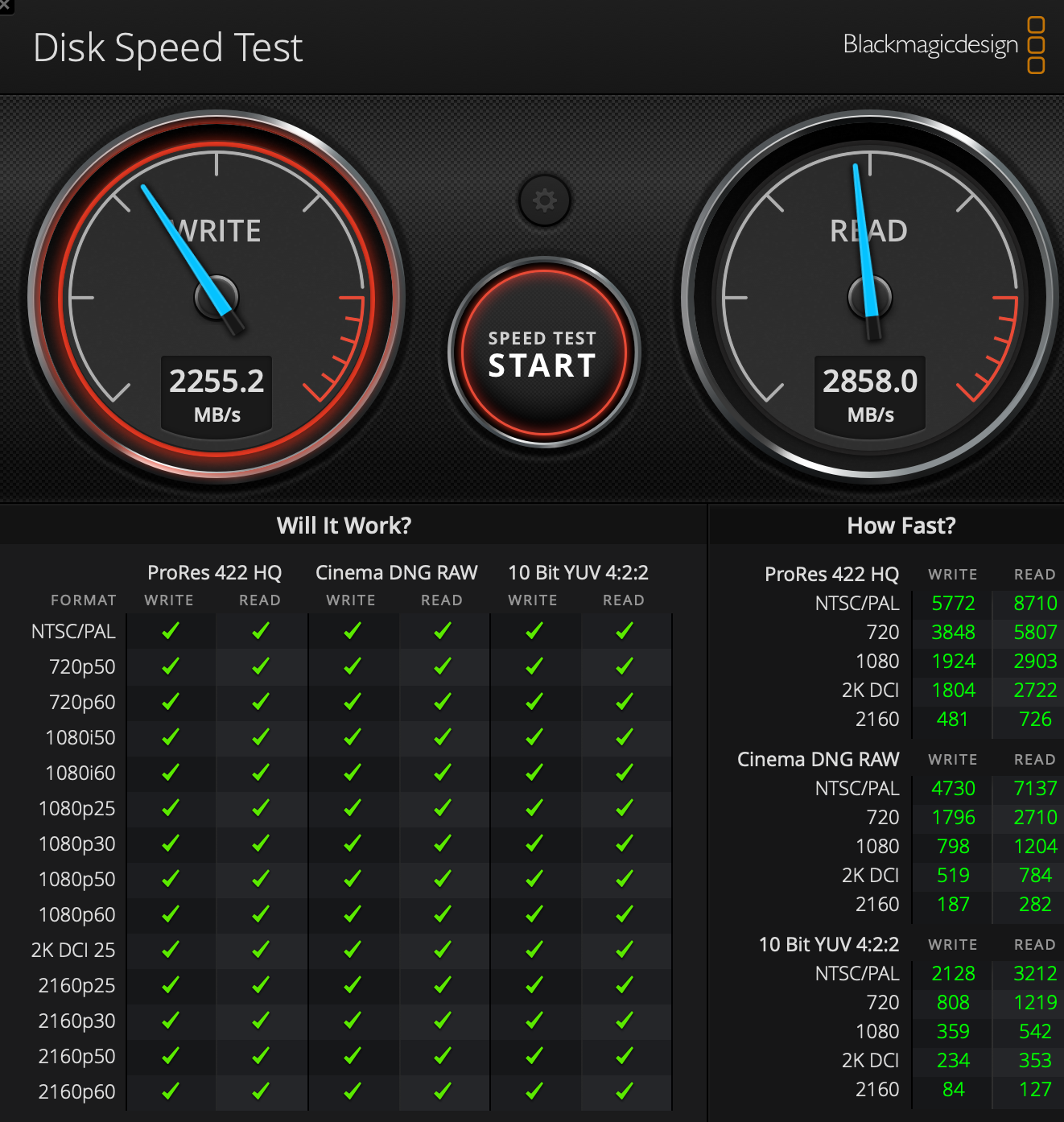Click the 1080i50 ProRes write checkmark

[170, 738]
